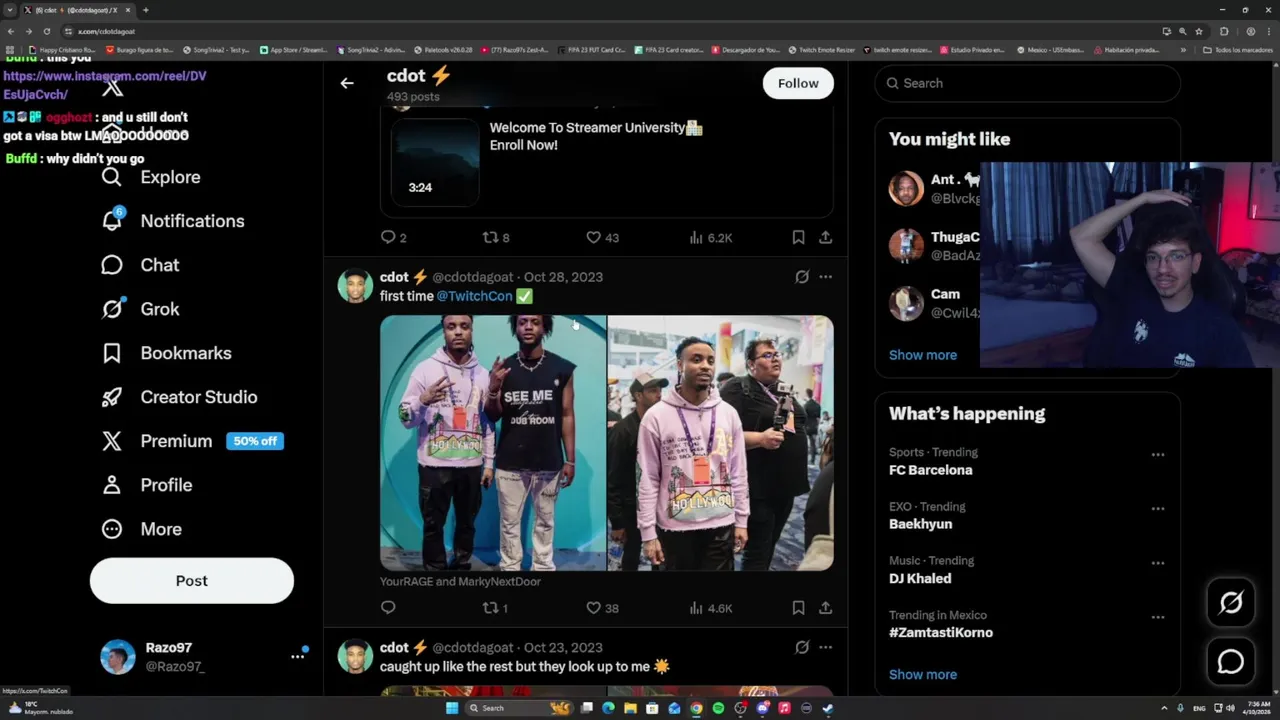Open the left TwitchCon photo
The image size is (1280, 720).
coord(493,443)
